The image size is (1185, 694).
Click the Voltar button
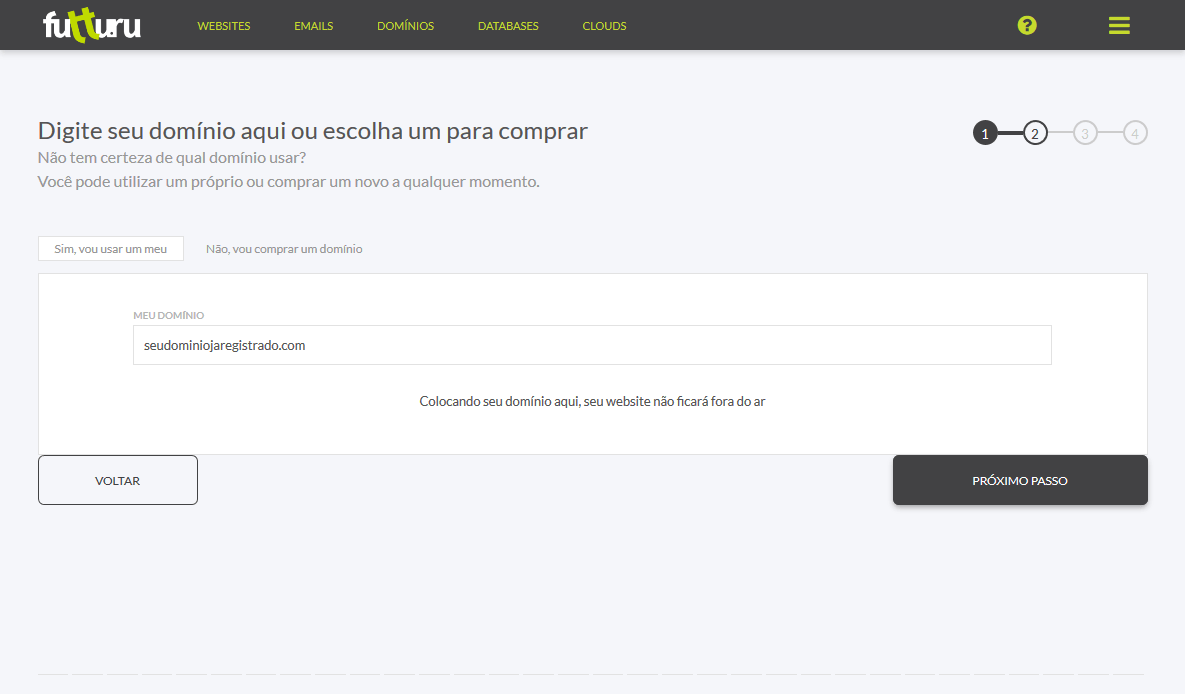coord(118,480)
